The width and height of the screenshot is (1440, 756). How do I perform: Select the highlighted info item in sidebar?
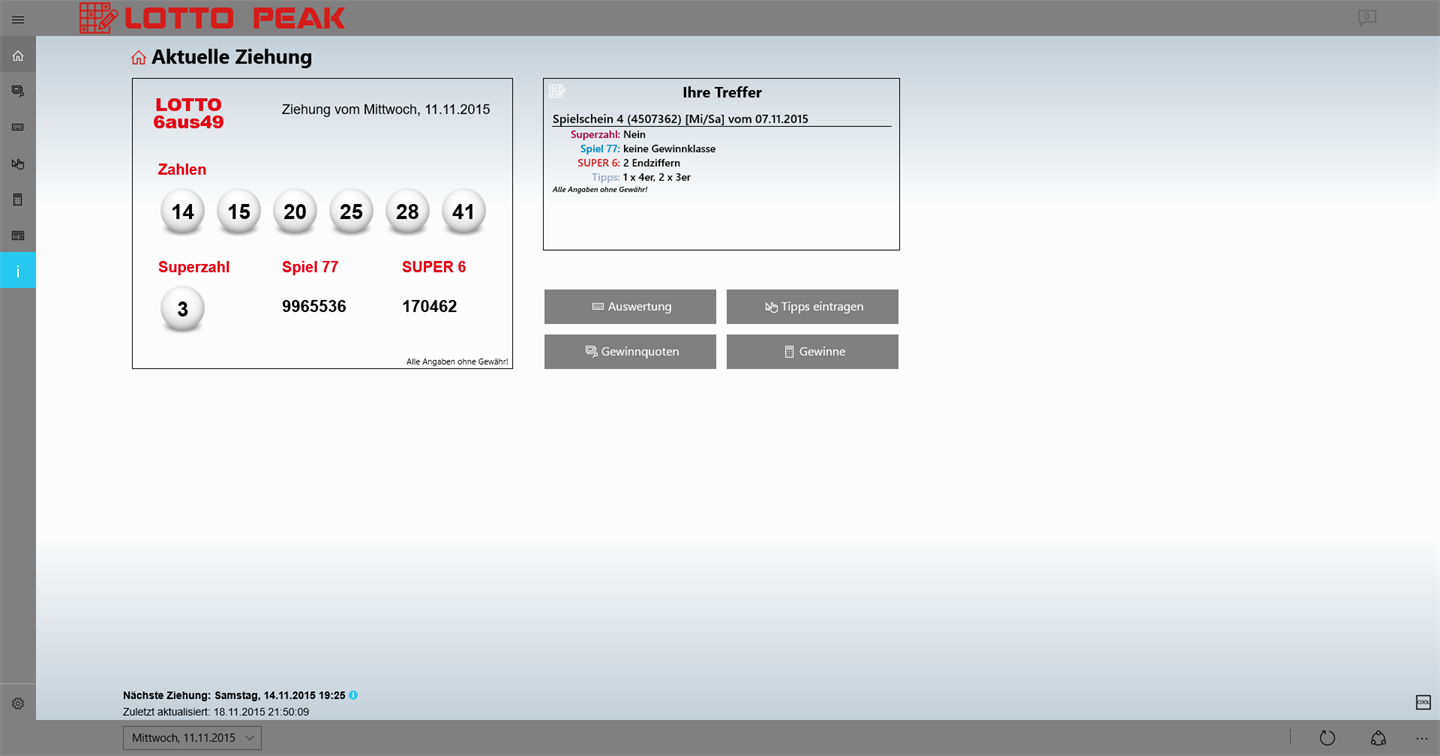(18, 271)
